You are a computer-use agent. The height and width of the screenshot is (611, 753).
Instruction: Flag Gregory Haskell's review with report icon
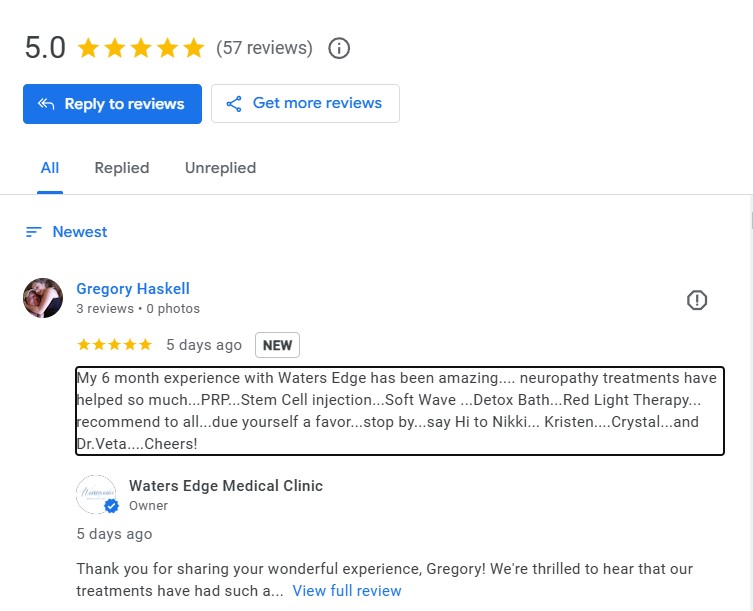[x=696, y=300]
